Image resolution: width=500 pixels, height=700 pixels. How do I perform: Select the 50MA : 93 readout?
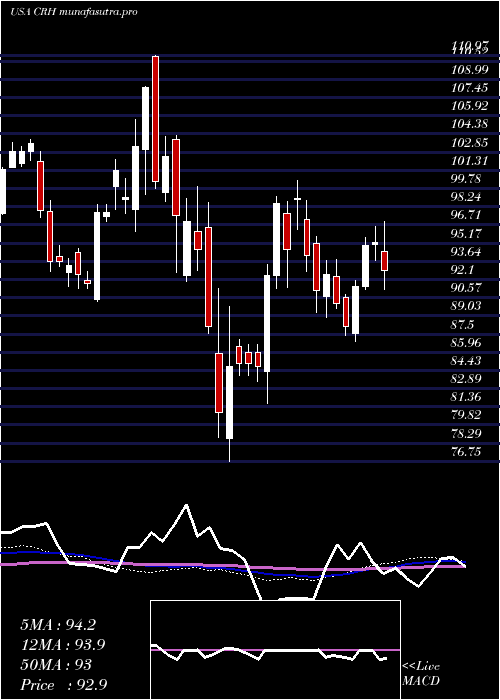pyautogui.click(x=56, y=665)
